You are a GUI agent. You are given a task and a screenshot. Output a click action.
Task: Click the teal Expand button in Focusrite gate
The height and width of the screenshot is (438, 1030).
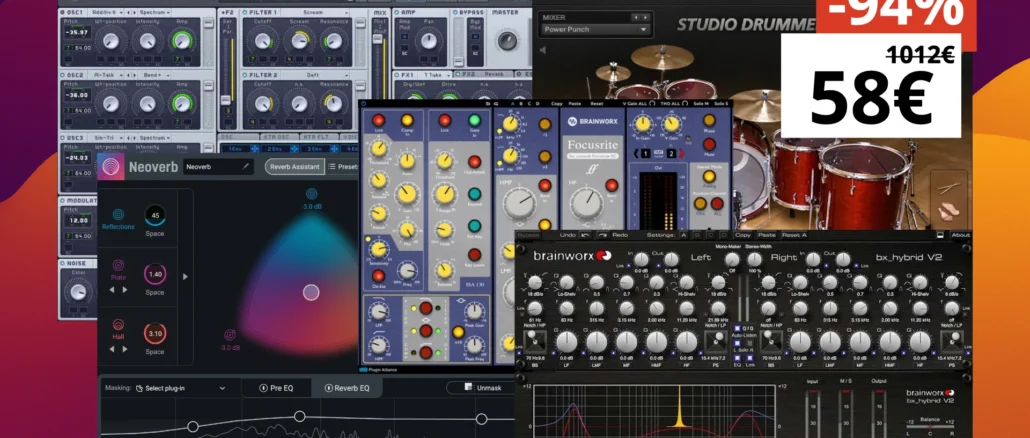[474, 194]
